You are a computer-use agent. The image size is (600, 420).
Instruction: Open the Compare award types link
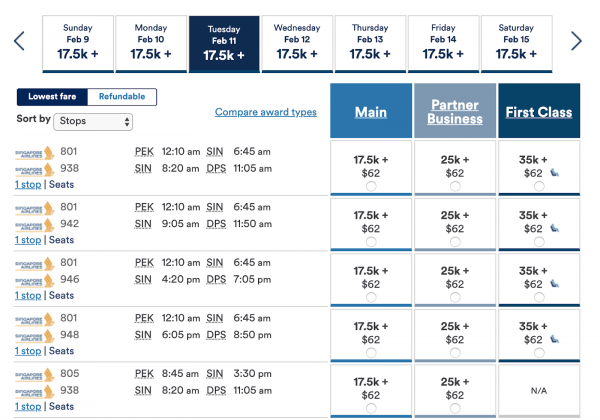pos(265,112)
